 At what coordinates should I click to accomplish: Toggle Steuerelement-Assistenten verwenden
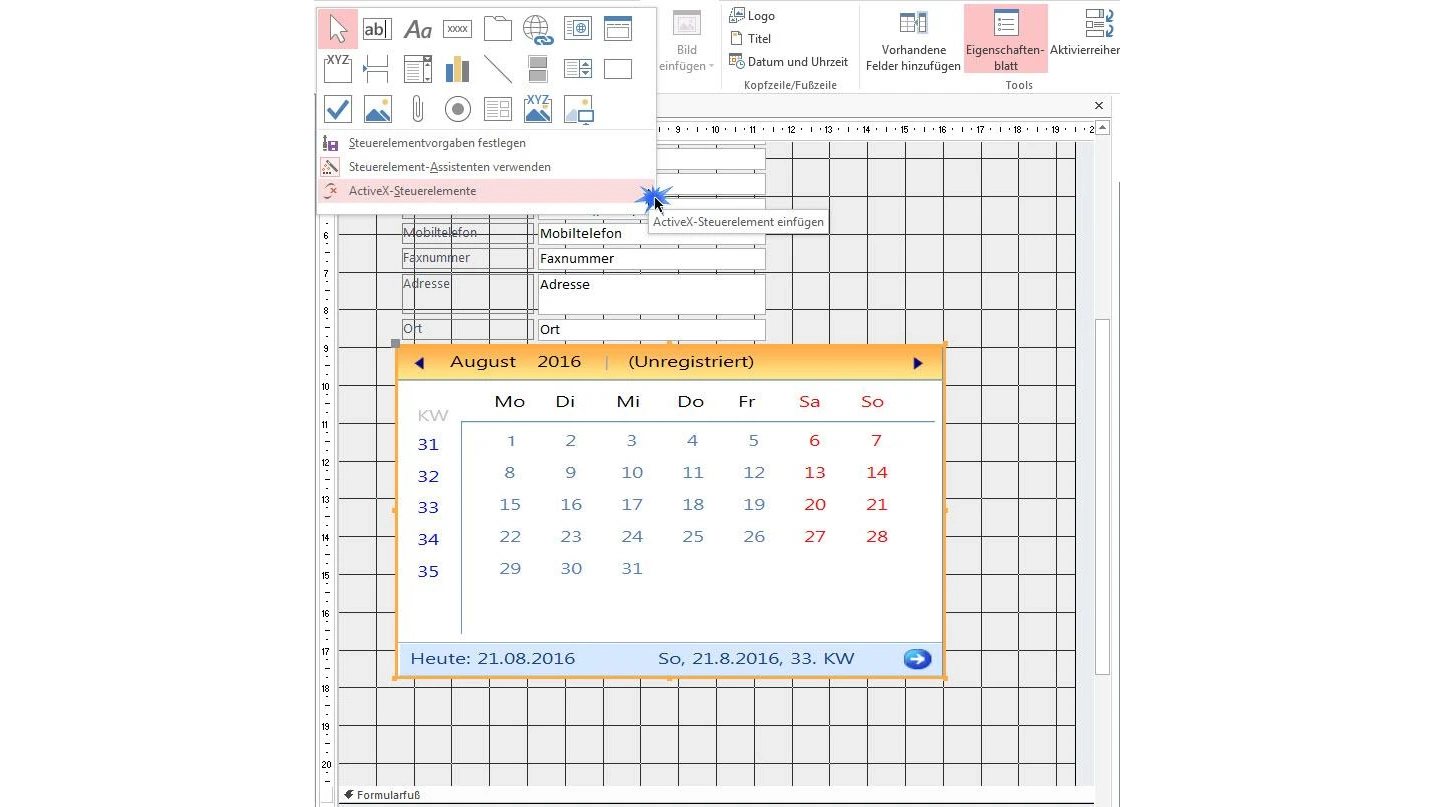tap(449, 167)
